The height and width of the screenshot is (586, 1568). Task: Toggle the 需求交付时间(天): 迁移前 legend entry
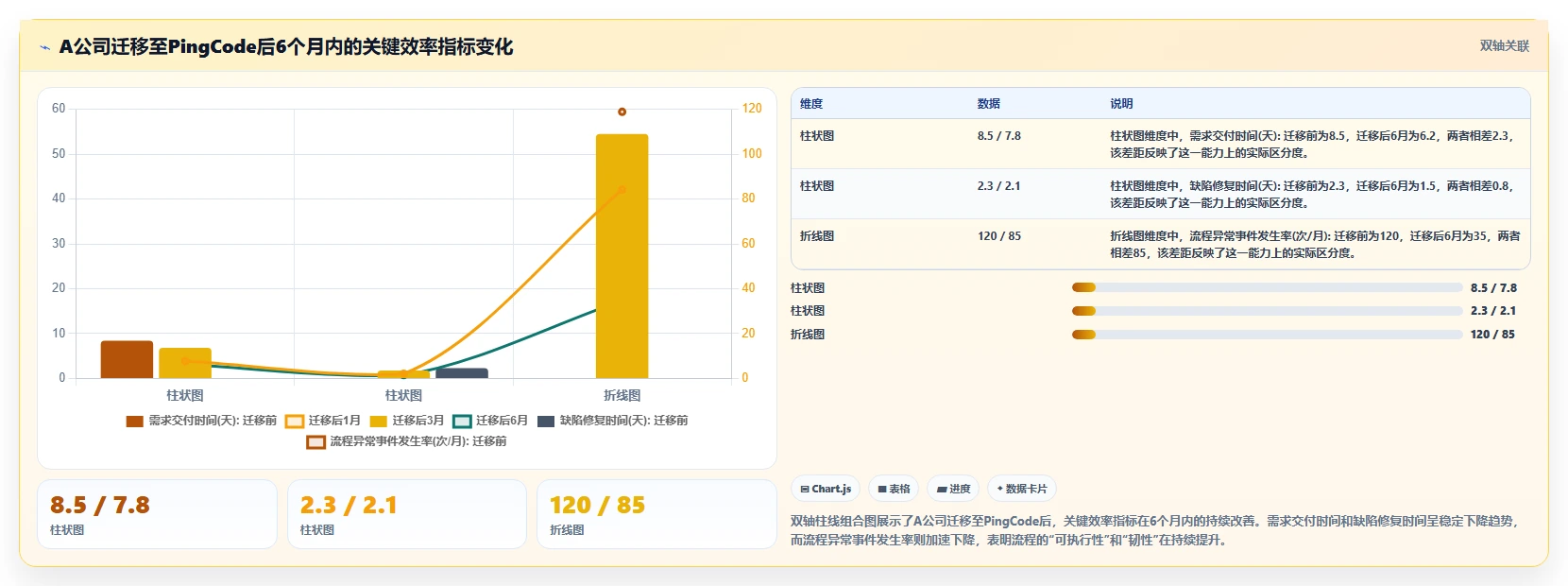click(201, 421)
